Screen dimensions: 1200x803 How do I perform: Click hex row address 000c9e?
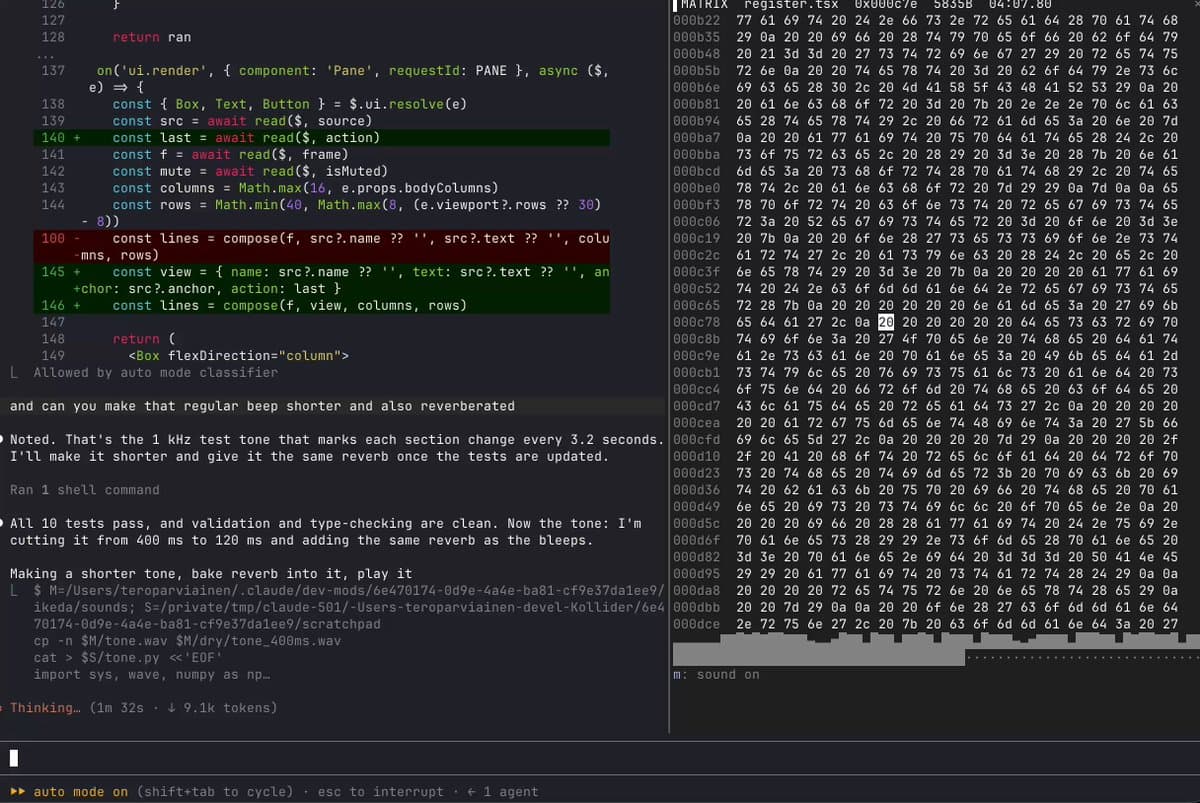697,355
